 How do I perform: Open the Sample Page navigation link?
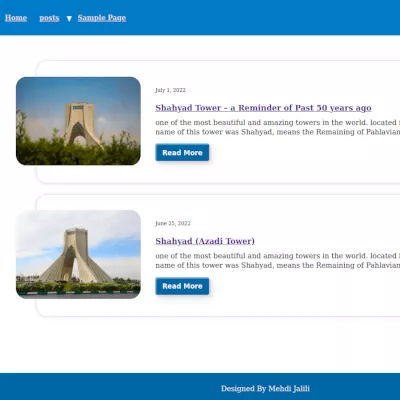102,18
